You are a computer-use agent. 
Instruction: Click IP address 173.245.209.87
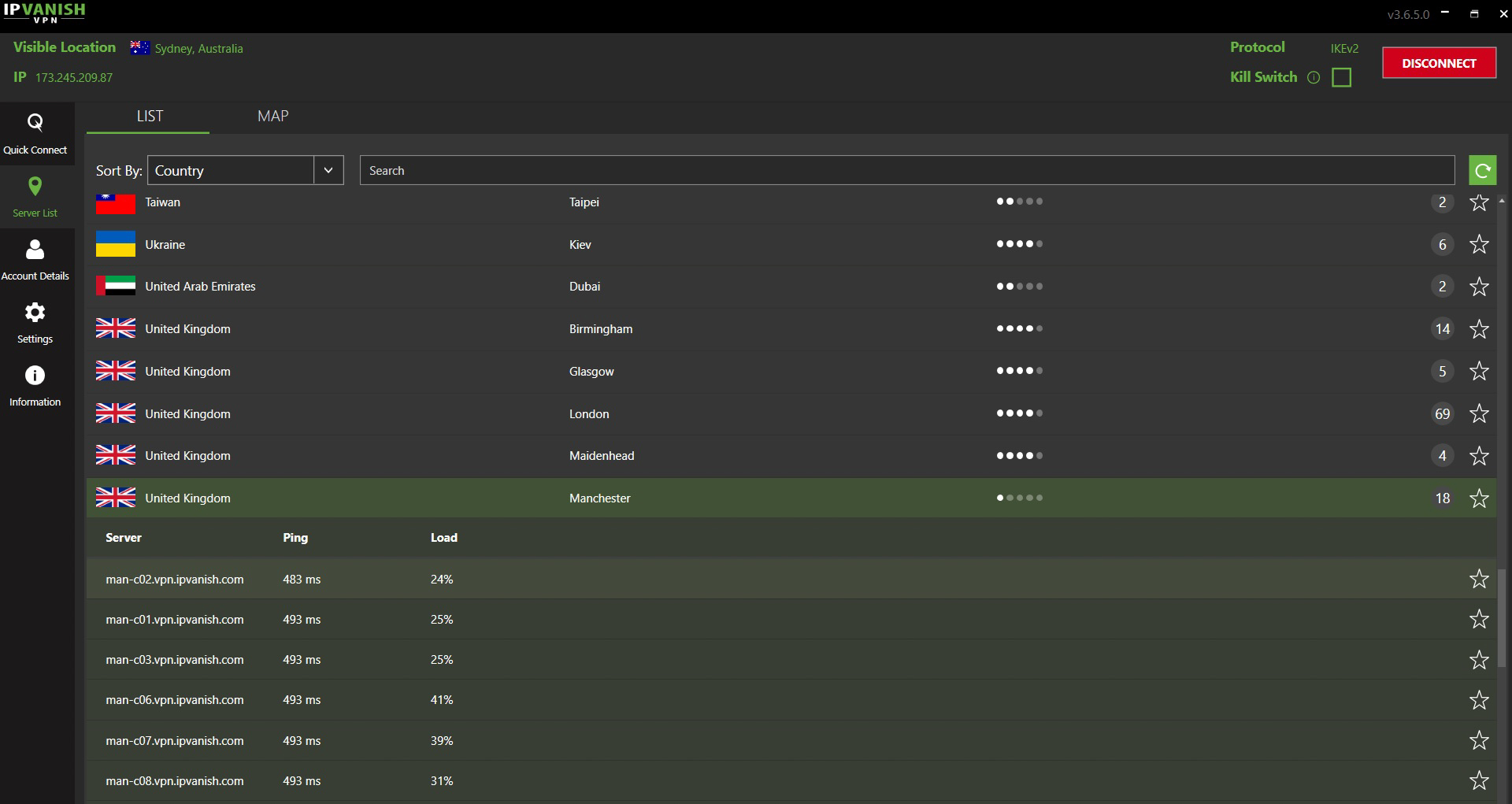(x=74, y=78)
